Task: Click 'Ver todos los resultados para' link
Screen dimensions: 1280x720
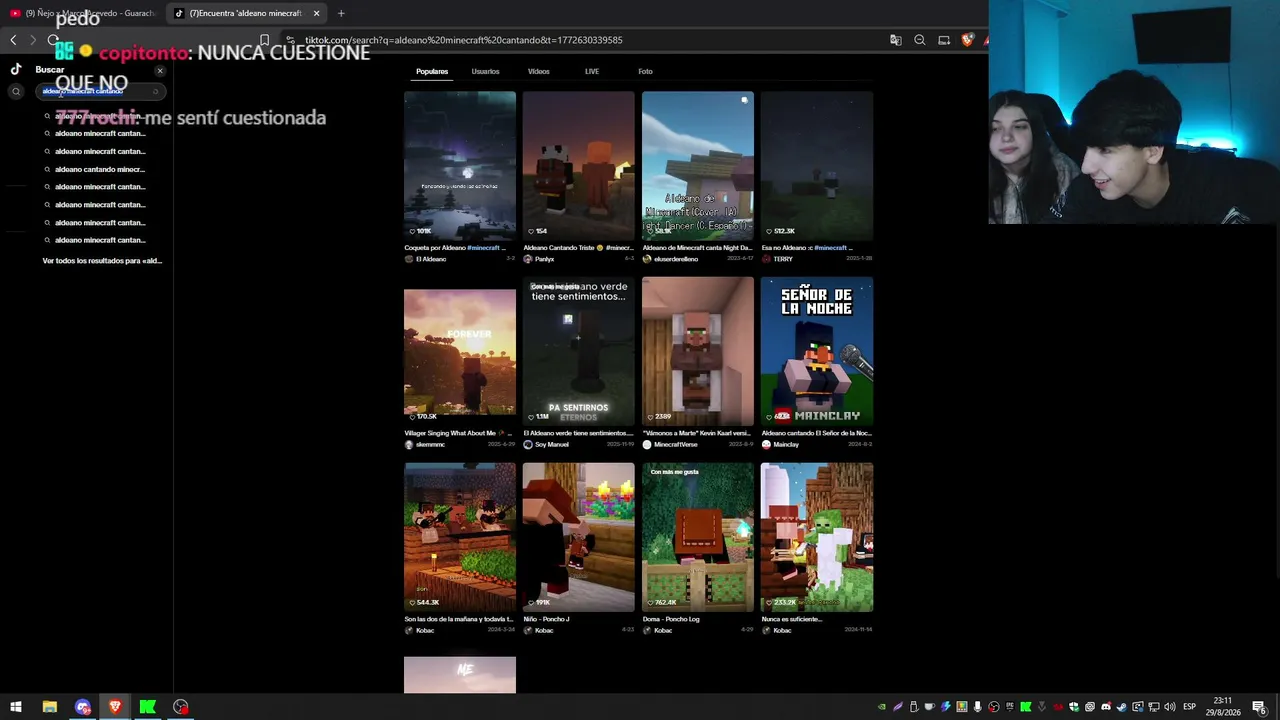Action: [x=102, y=261]
